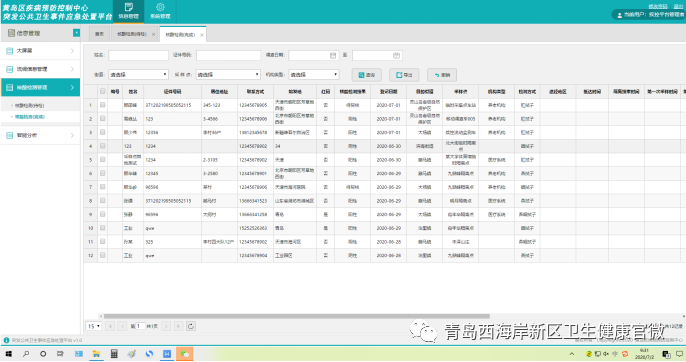The width and height of the screenshot is (686, 362).
Task: Click the undo-arrow button beside 导出
Action: [442, 75]
